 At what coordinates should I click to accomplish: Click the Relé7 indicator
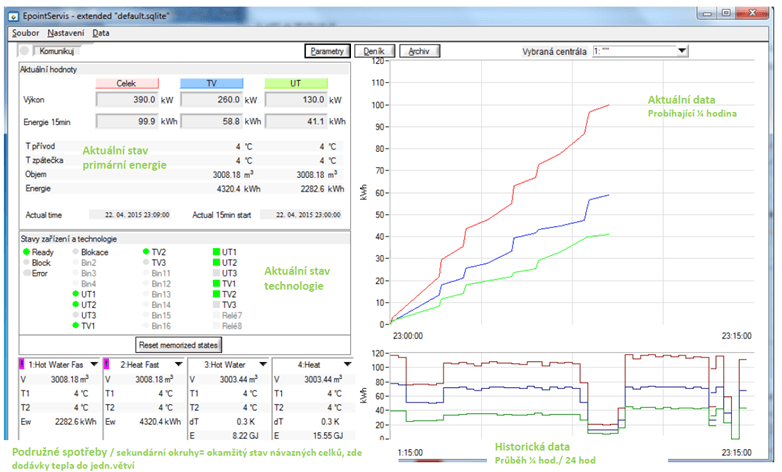click(216, 315)
